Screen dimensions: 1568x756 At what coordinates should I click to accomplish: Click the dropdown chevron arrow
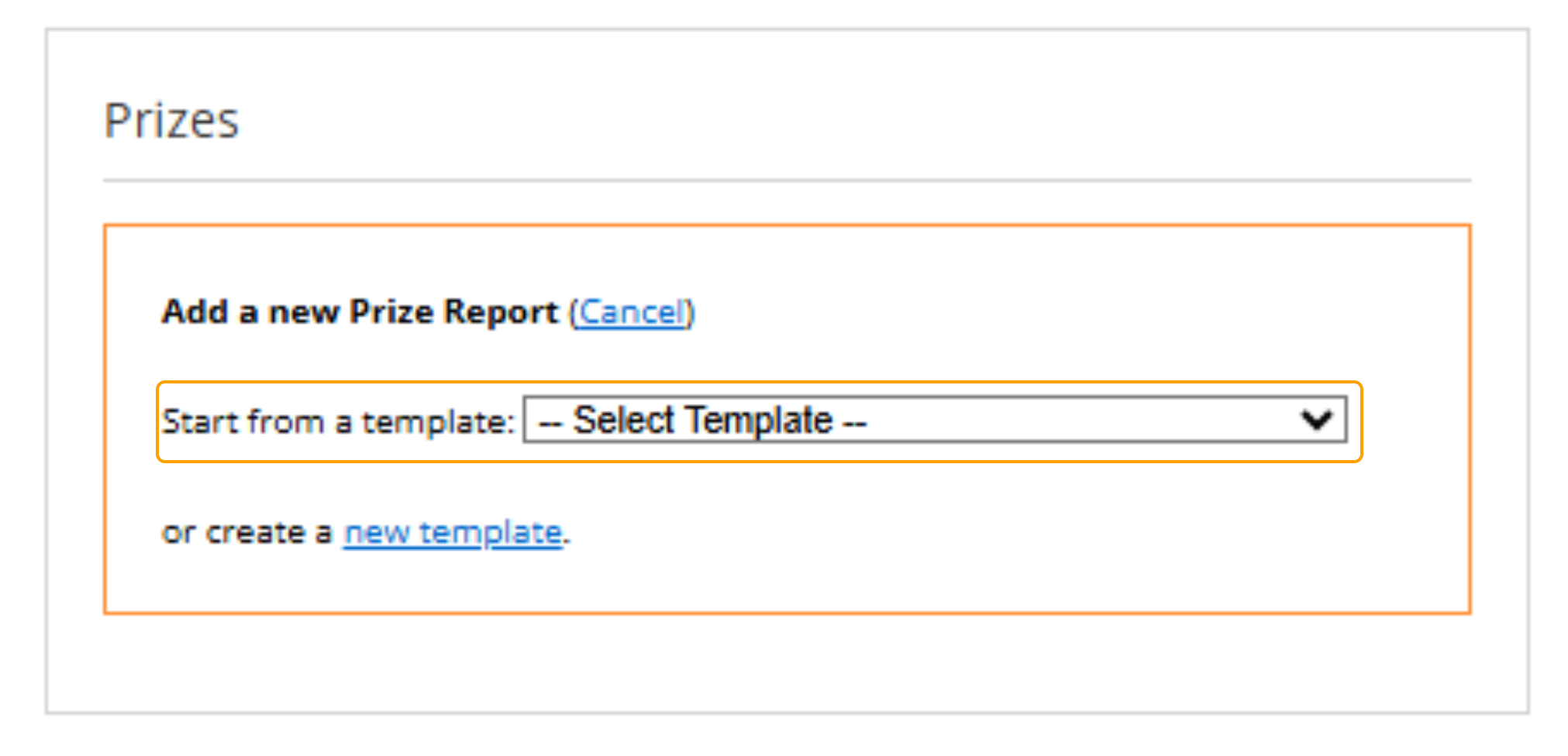point(1316,421)
